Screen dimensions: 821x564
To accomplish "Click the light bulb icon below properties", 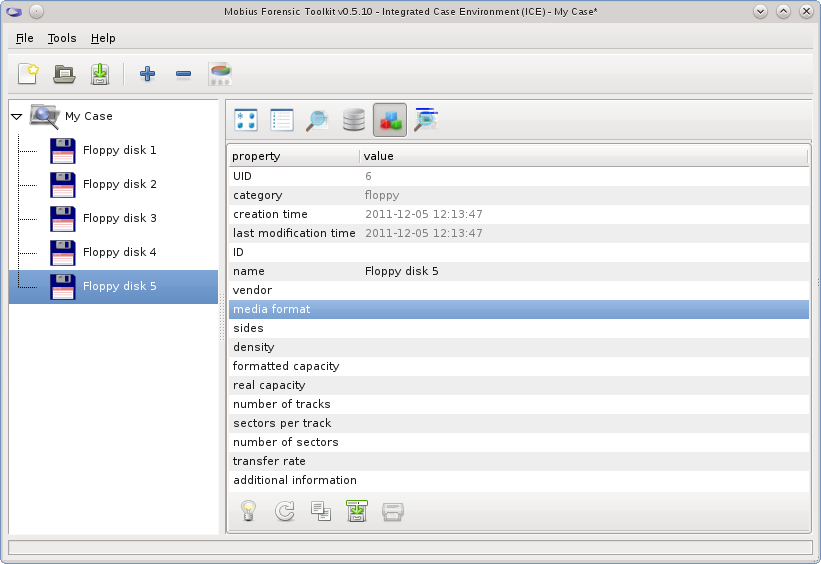I will tap(248, 511).
